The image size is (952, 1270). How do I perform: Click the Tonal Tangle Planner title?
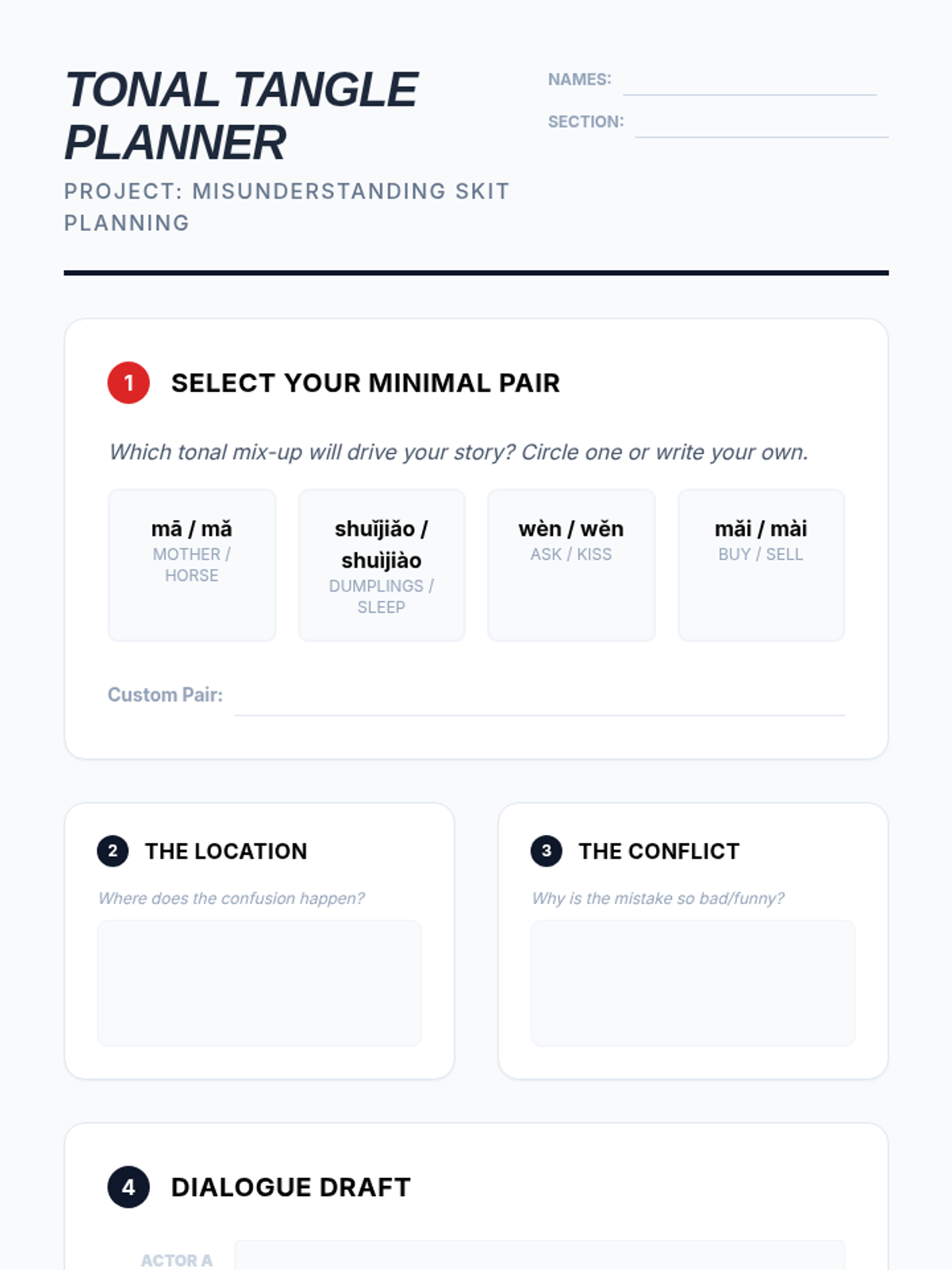click(x=241, y=116)
